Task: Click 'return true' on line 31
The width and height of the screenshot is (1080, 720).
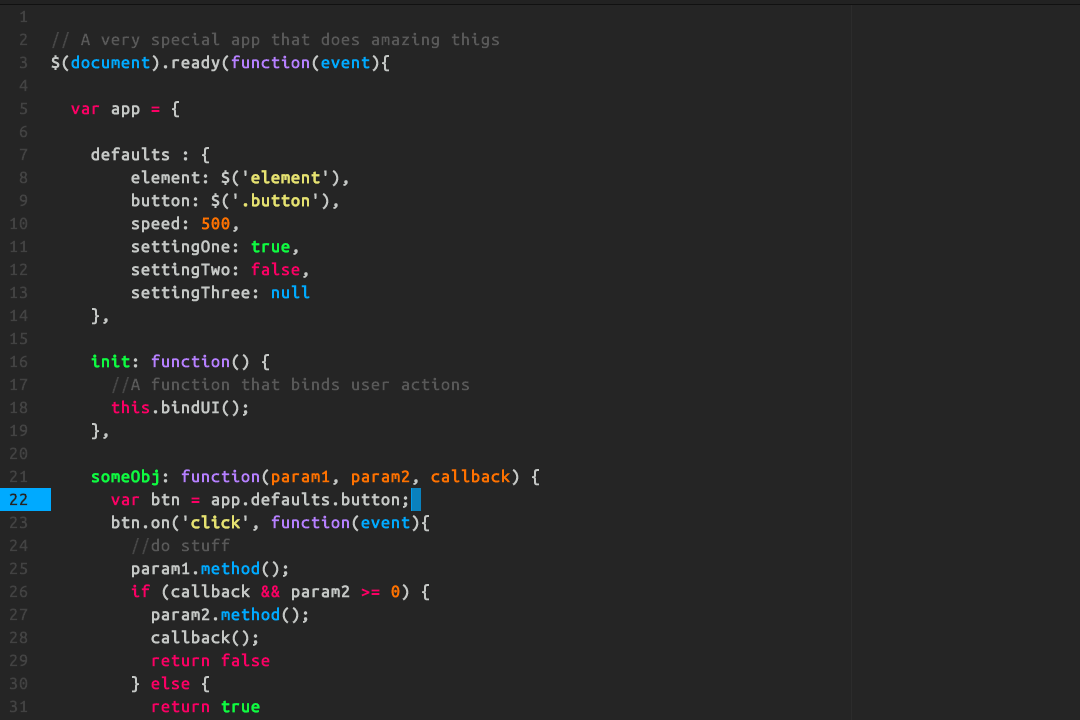Action: click(x=205, y=706)
